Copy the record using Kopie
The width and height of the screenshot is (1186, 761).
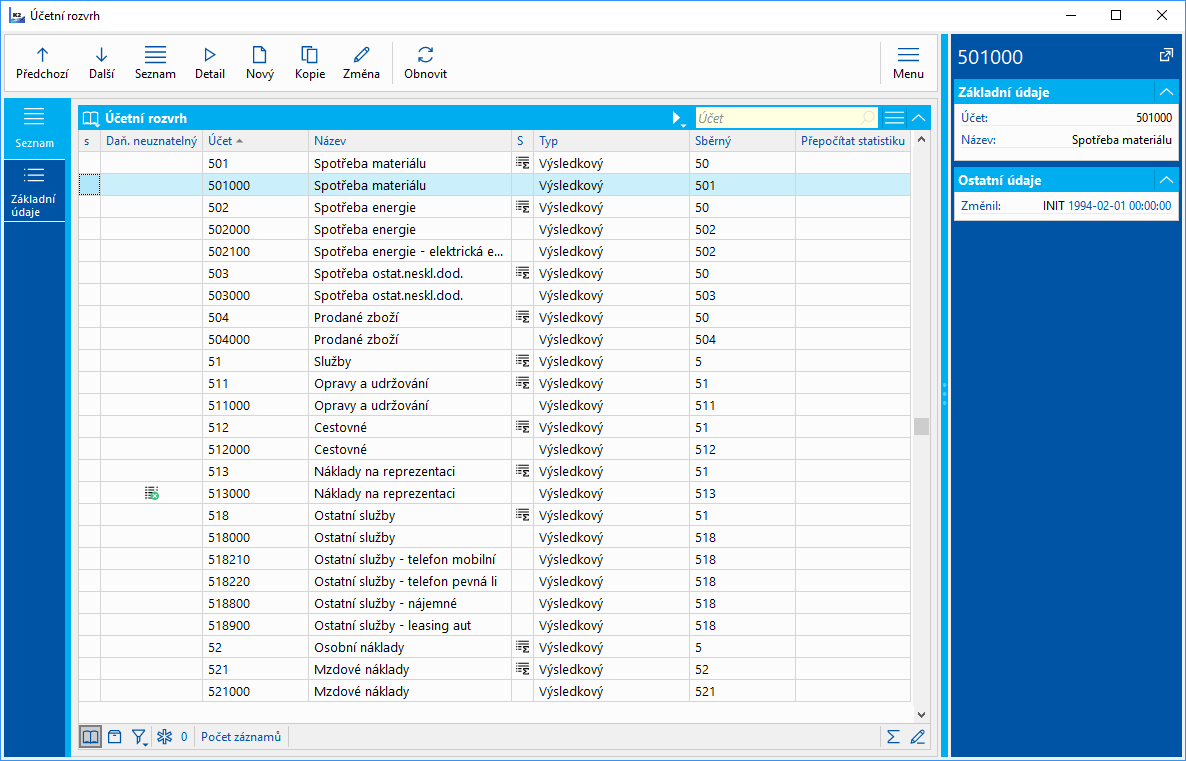coord(309,63)
